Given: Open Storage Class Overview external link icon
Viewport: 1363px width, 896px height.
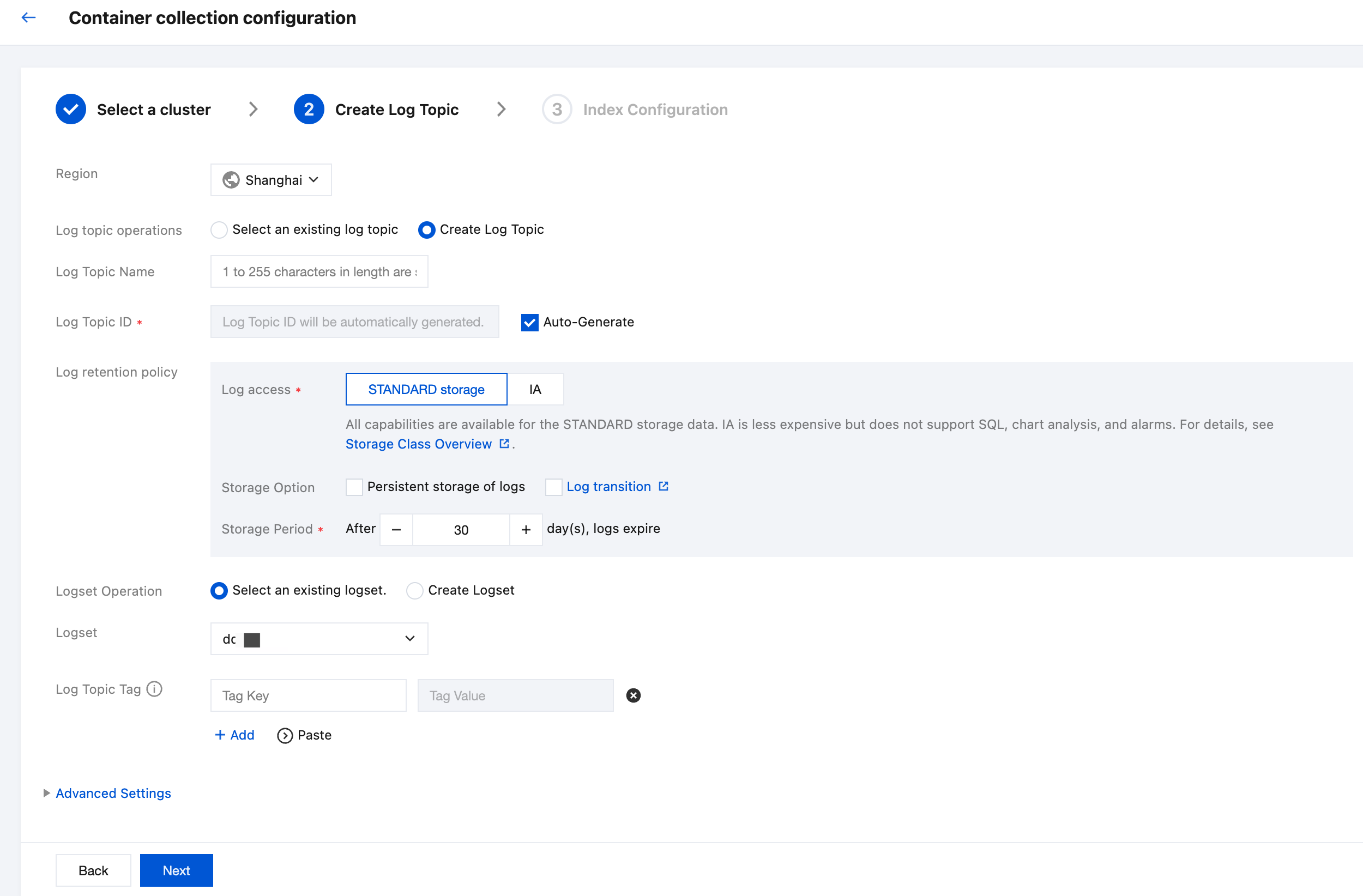Looking at the screenshot, I should [x=504, y=444].
